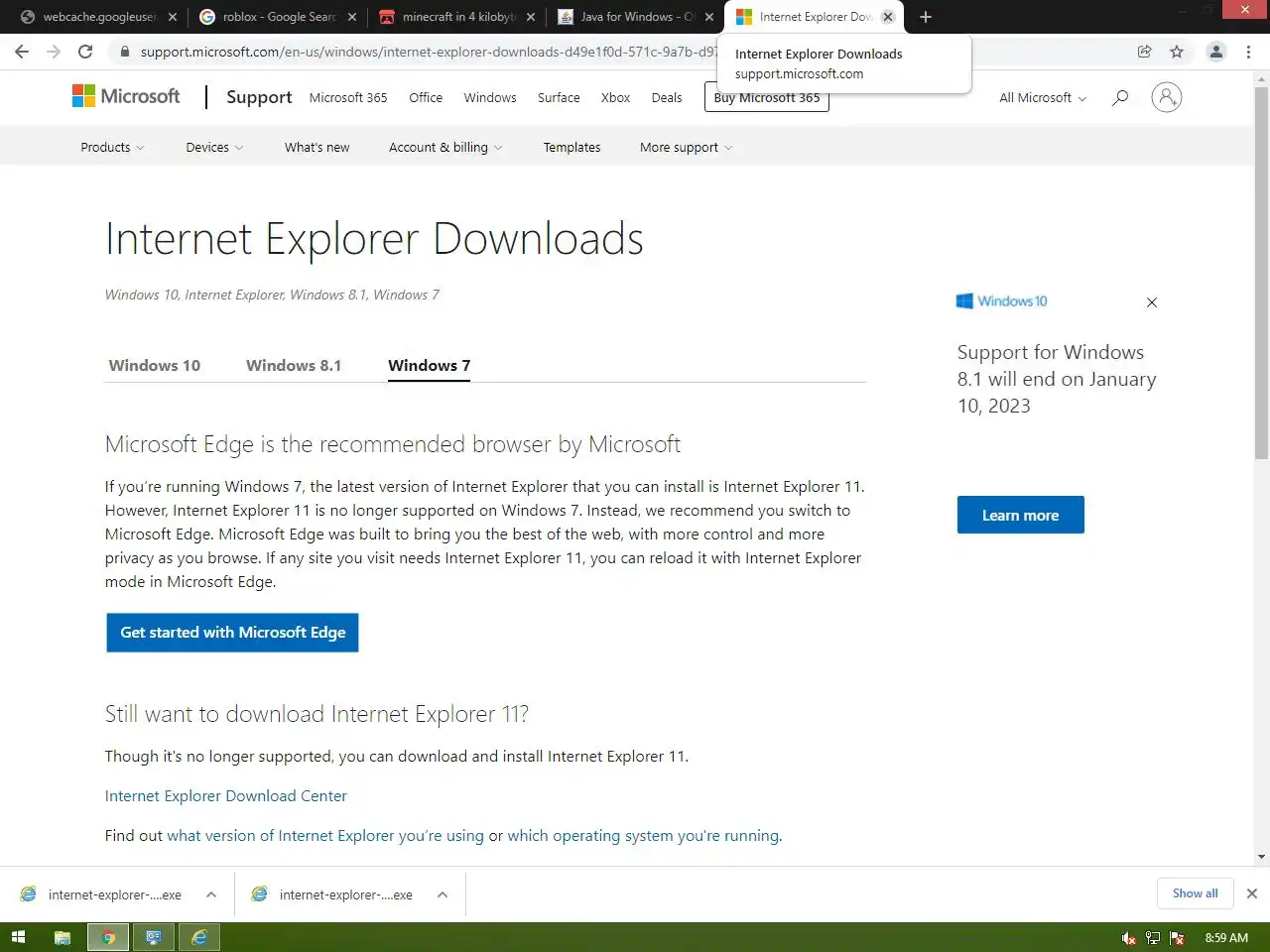
Task: Expand the All Microsoft dropdown
Action: pos(1043,97)
